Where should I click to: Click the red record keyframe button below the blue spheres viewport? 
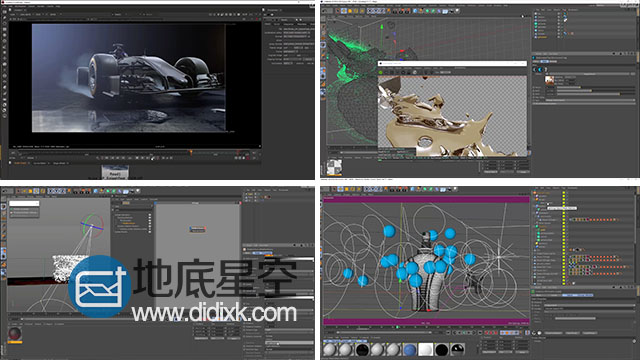[x=487, y=333]
